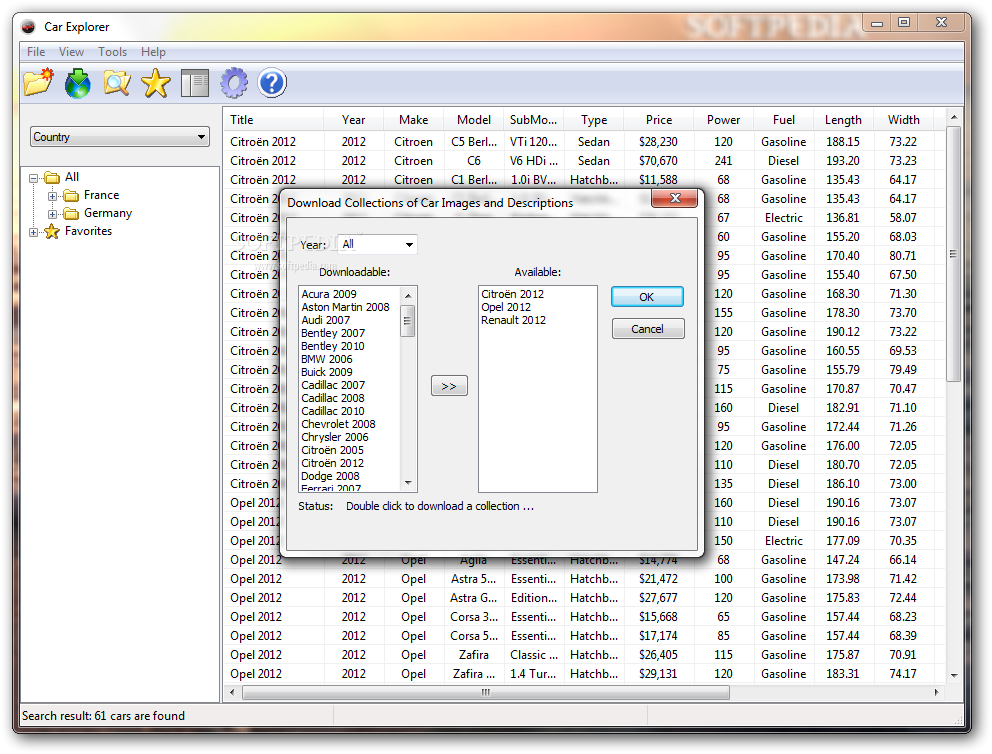Click the download collections globe icon
This screenshot has height=754, width=992.
pyautogui.click(x=78, y=83)
